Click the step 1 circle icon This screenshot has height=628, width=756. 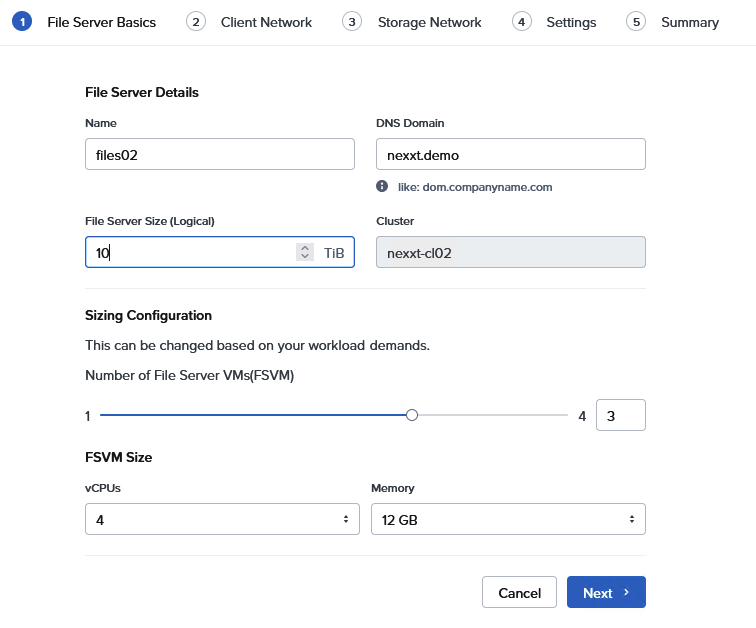click(22, 22)
